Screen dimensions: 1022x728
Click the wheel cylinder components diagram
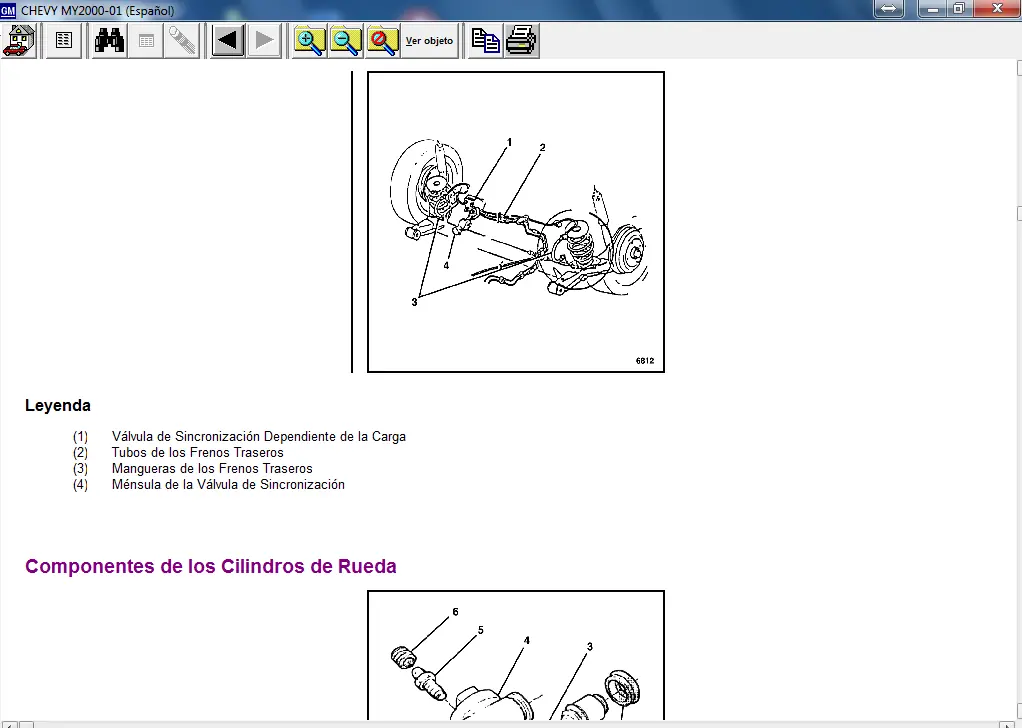[x=516, y=656]
